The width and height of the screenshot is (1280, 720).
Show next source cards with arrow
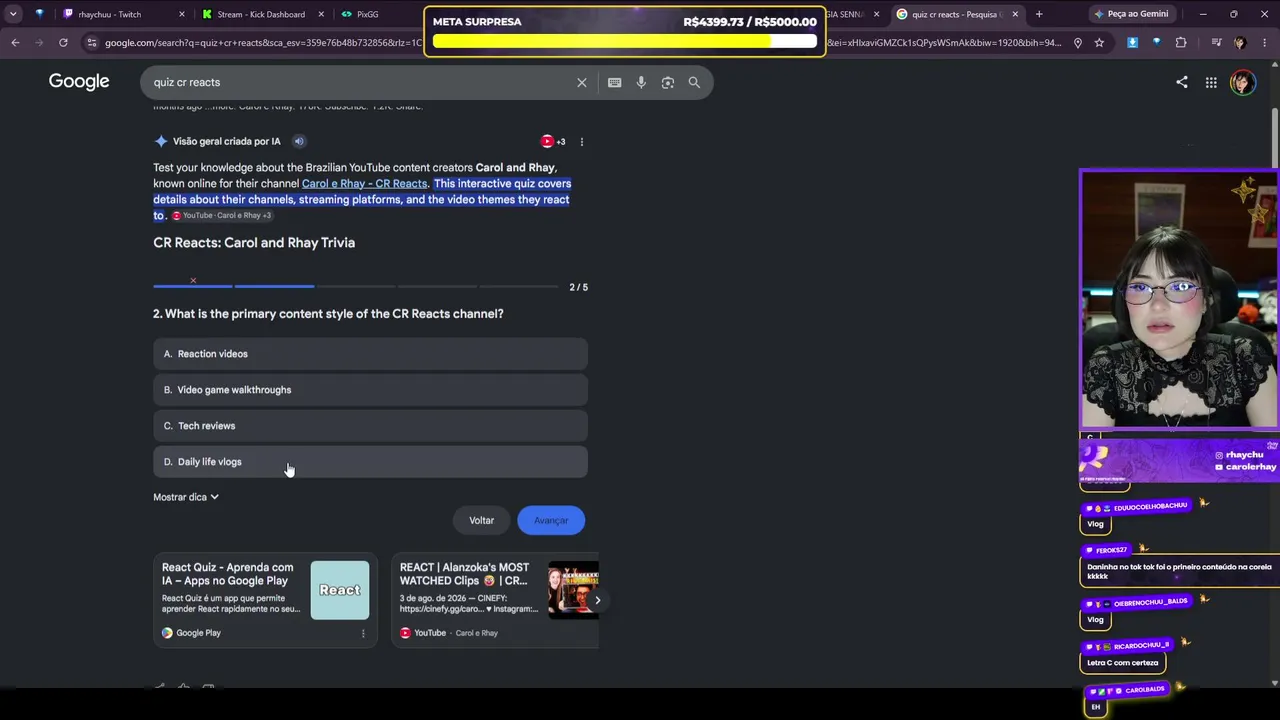[597, 600]
